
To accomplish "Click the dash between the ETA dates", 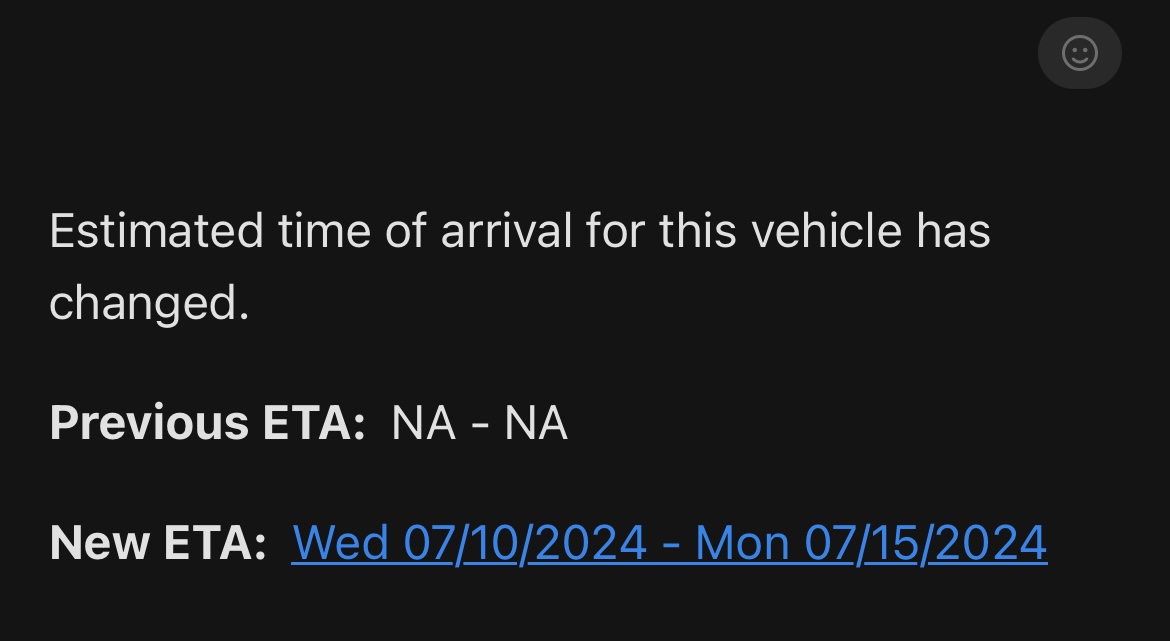I will 671,545.
